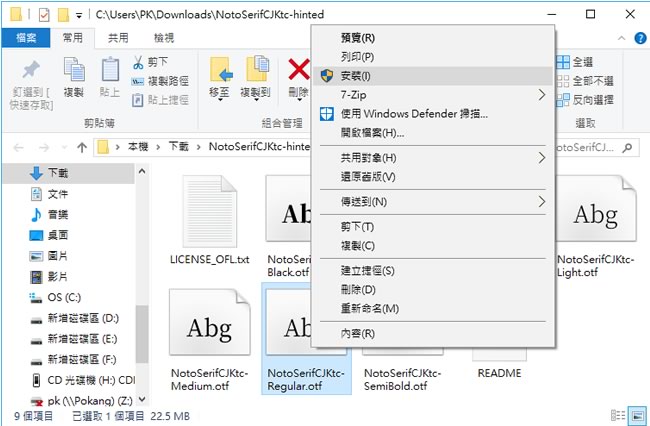The height and width of the screenshot is (426, 650).
Task: Click Select all (全選) icon
Action: tap(563, 62)
